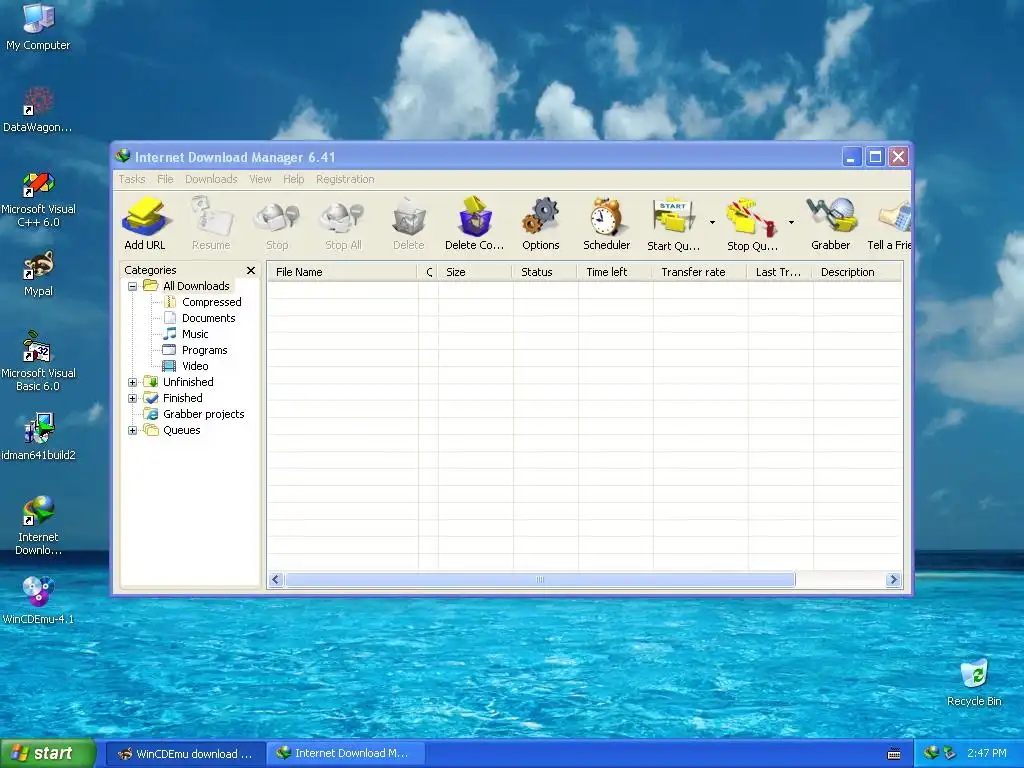Click the Tell a Friend icon
This screenshot has width=1024, height=768.
(889, 223)
